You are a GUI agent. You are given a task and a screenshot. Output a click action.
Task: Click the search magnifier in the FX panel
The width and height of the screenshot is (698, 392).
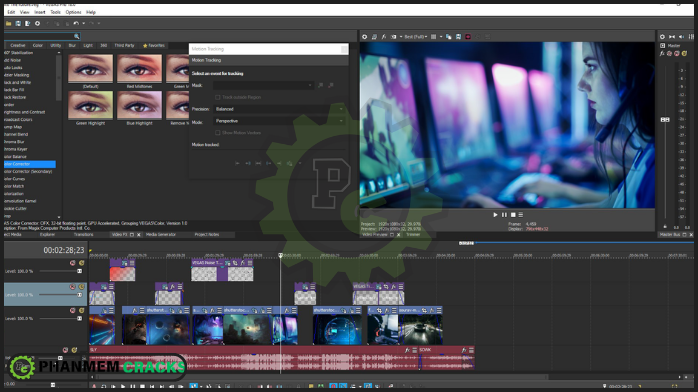tap(77, 36)
